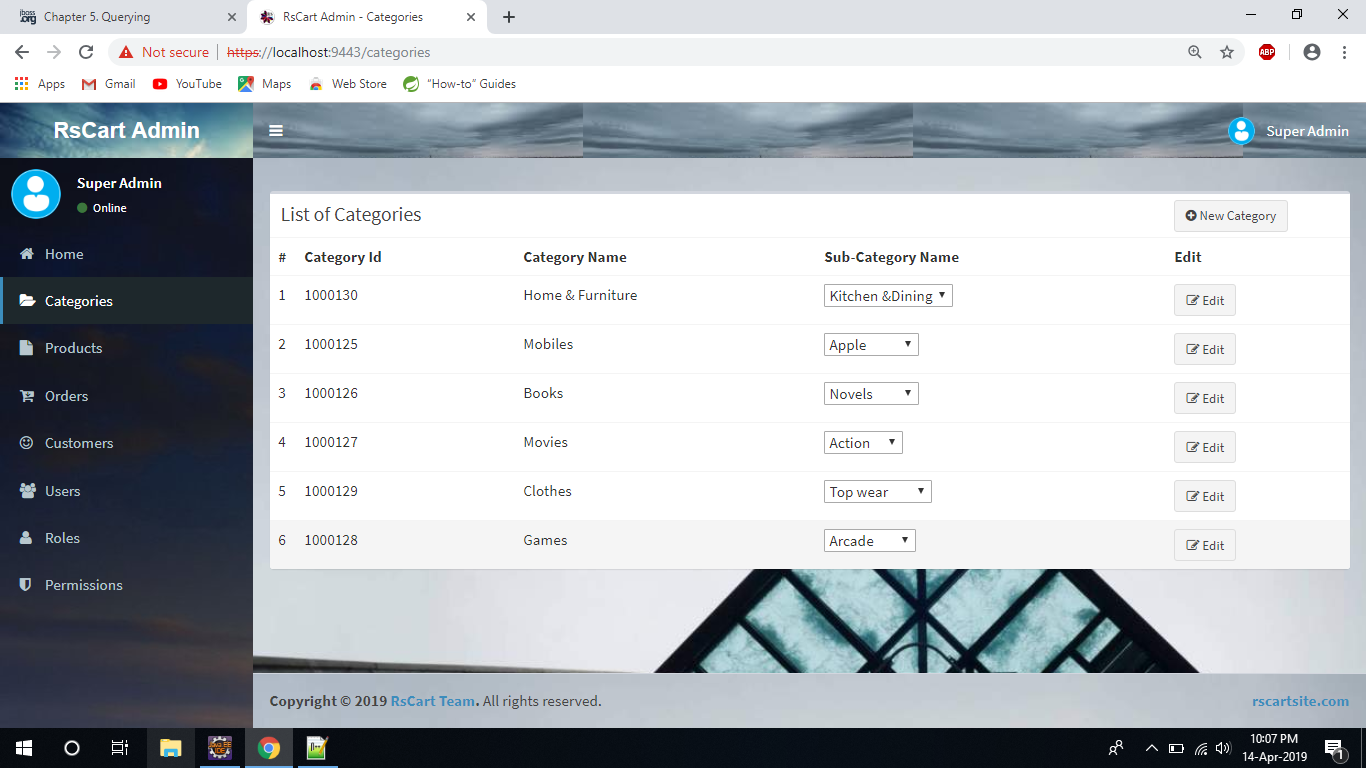Select category ID 1000130 text
Image resolution: width=1366 pixels, height=768 pixels.
click(331, 295)
